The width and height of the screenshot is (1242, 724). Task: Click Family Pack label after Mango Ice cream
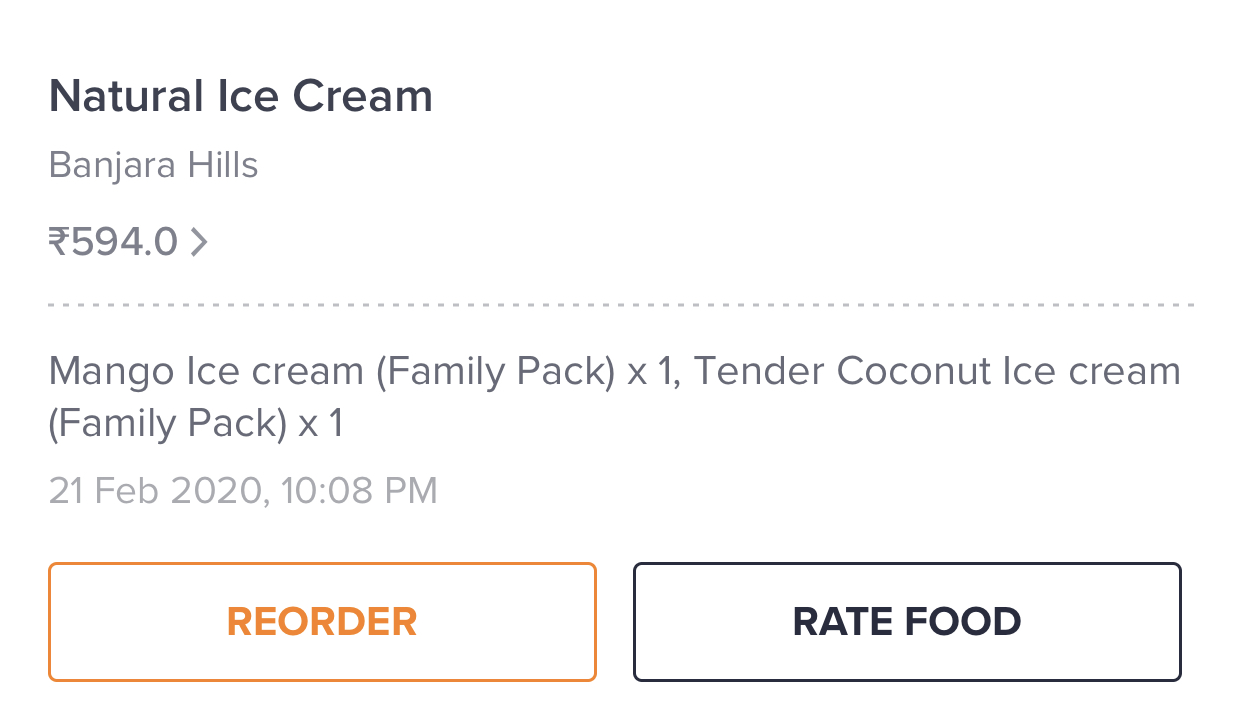pos(496,372)
